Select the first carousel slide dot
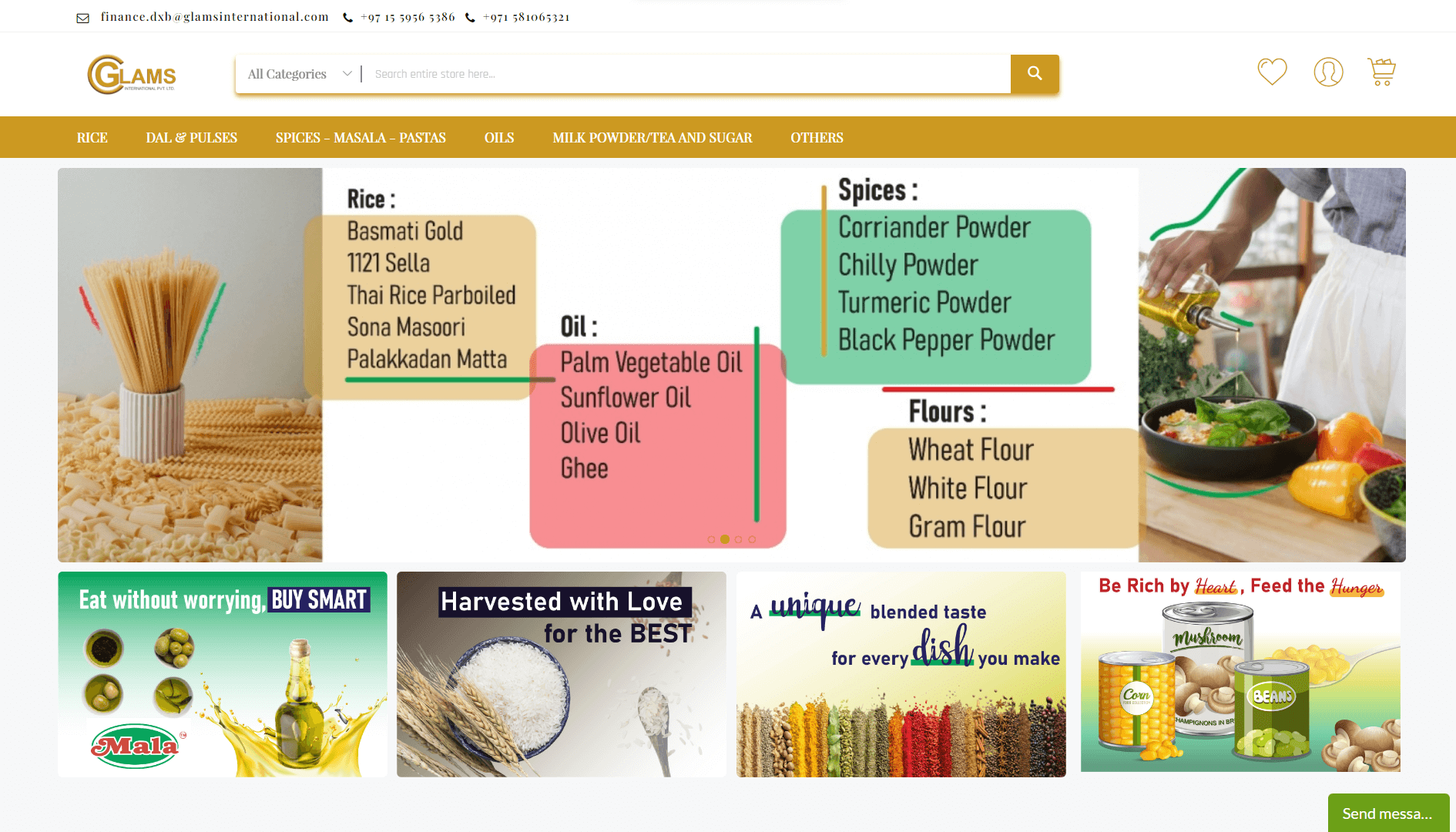 click(x=711, y=539)
